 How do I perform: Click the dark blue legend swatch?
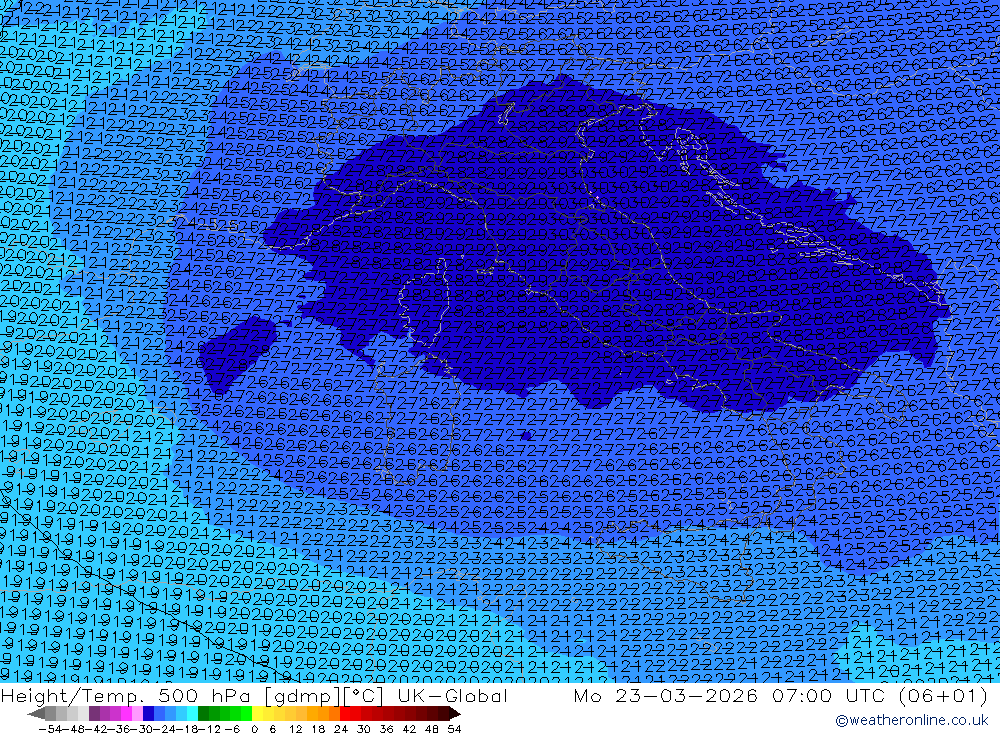point(148,713)
